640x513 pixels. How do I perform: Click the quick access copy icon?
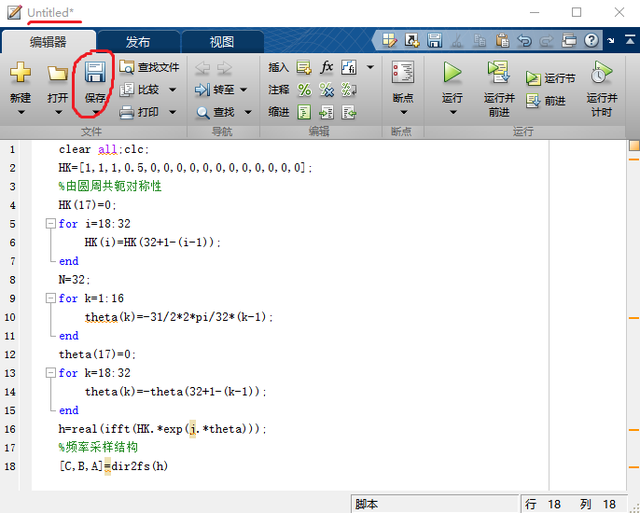[479, 40]
